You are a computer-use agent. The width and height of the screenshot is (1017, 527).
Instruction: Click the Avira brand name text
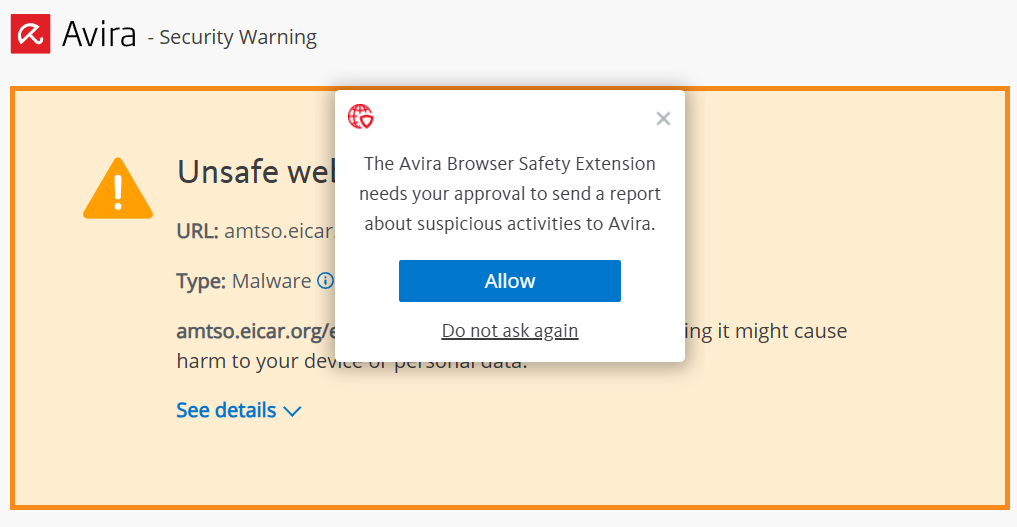click(99, 34)
